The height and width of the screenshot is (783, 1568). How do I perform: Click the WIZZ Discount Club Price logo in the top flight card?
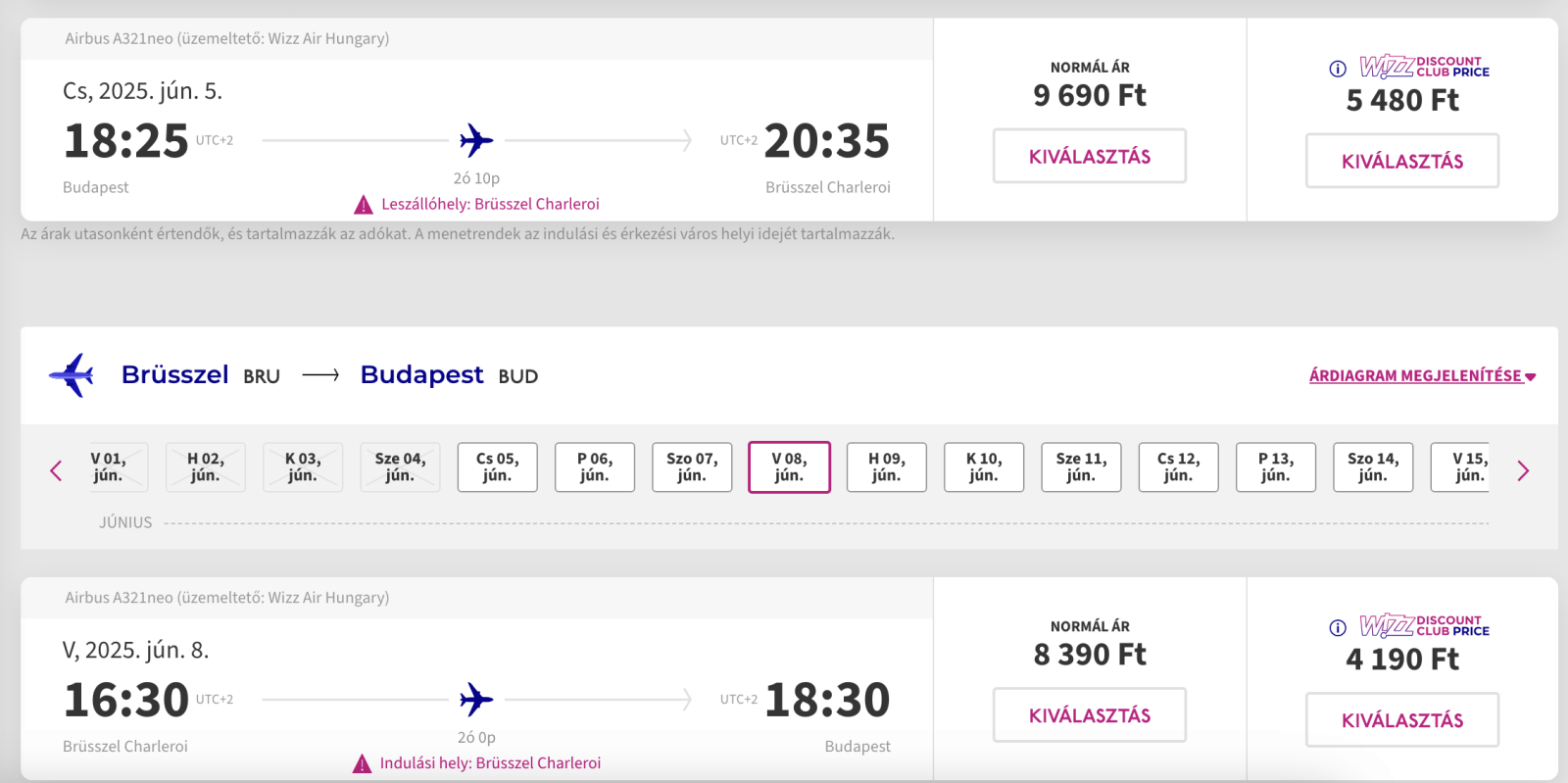tap(1424, 67)
